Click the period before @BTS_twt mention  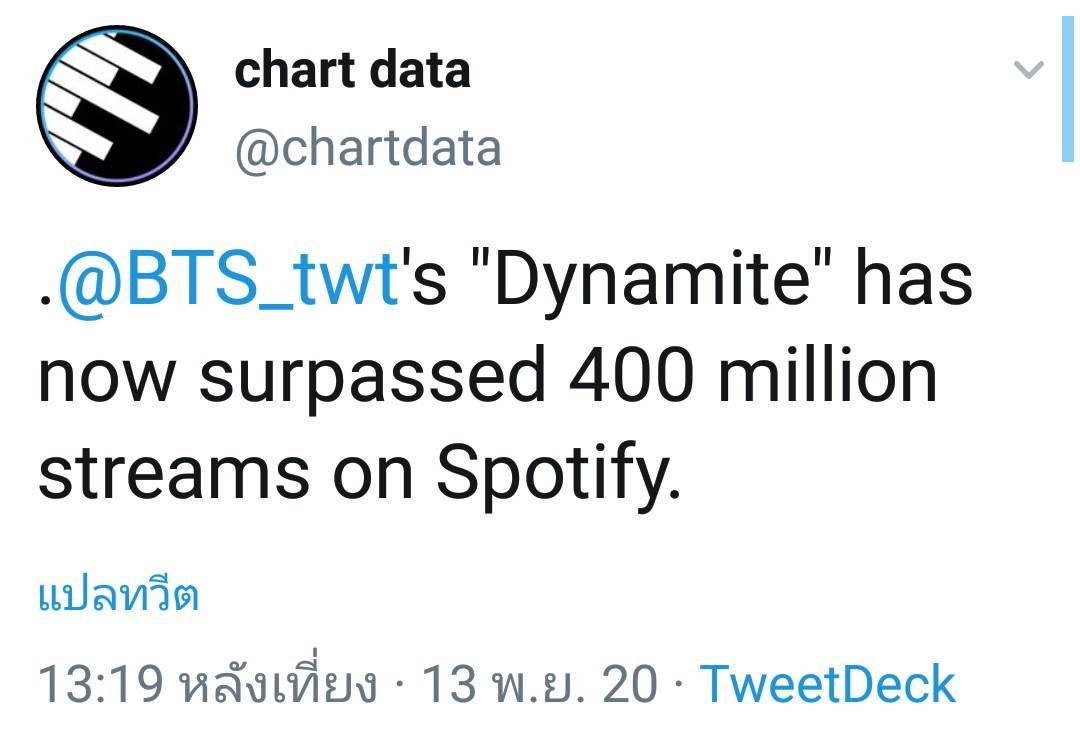coord(45,300)
